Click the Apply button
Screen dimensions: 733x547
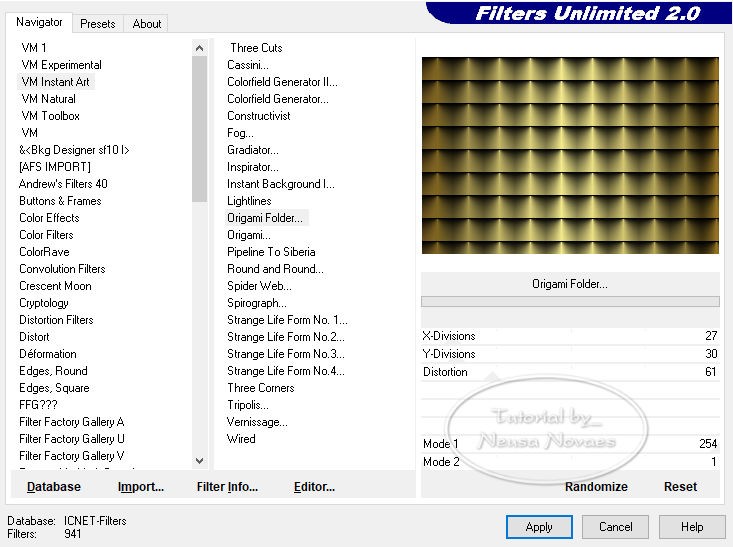click(539, 527)
